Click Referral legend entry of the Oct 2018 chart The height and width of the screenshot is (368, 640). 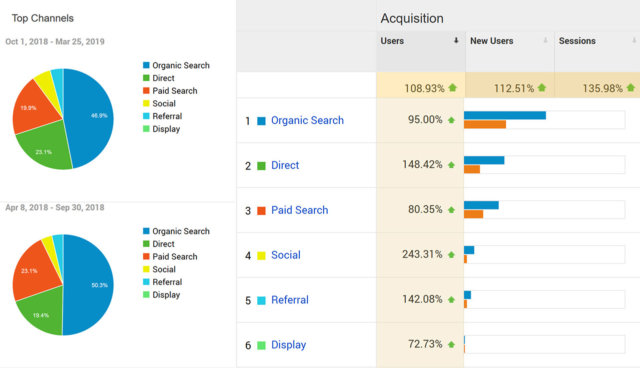[162, 116]
